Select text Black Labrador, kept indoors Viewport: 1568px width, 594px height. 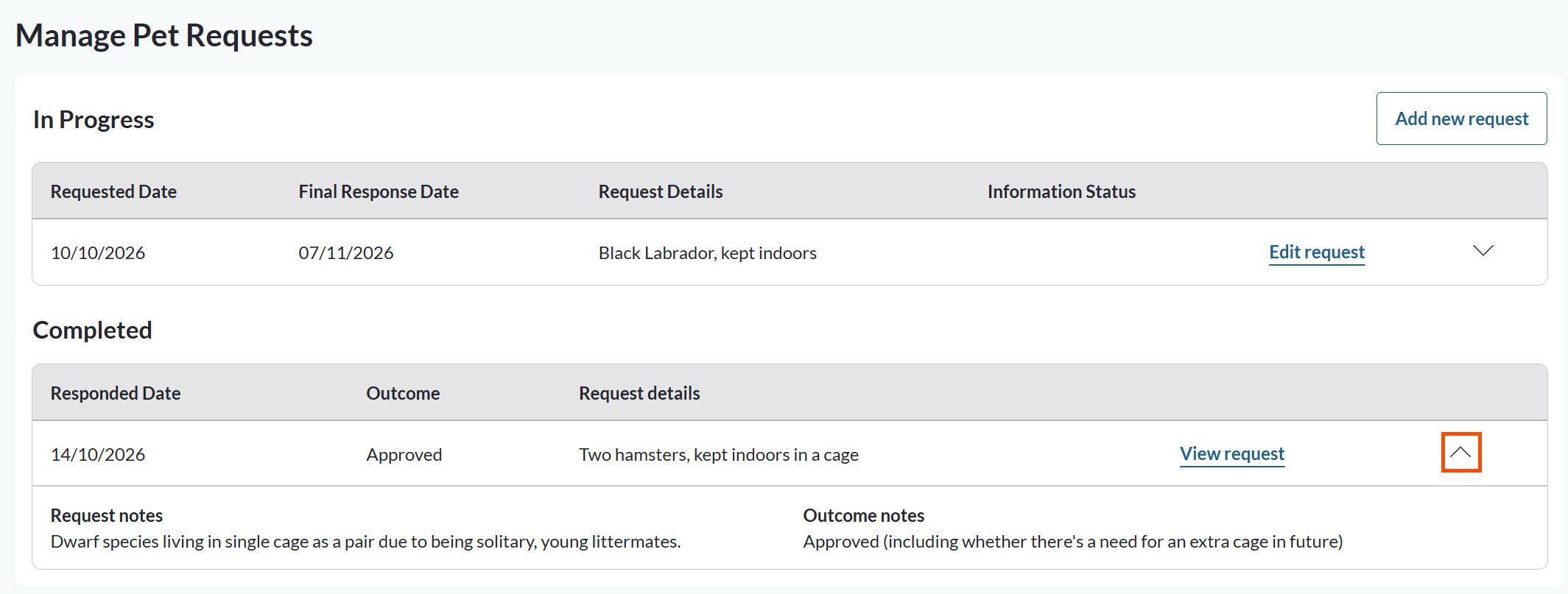pyautogui.click(x=708, y=253)
